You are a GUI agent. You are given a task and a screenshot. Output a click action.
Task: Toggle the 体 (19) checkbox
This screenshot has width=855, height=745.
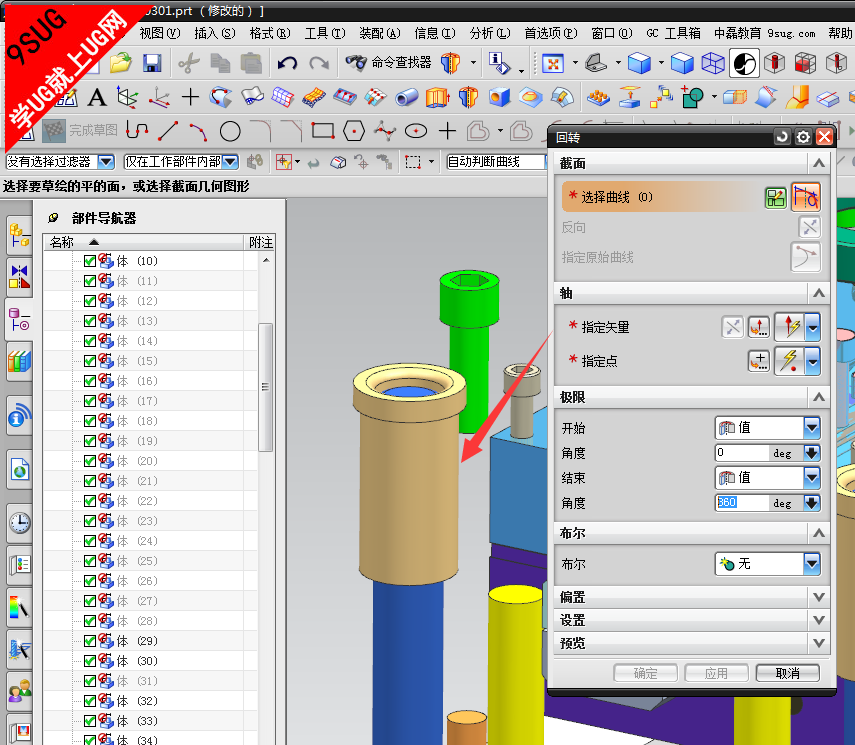tap(90, 441)
